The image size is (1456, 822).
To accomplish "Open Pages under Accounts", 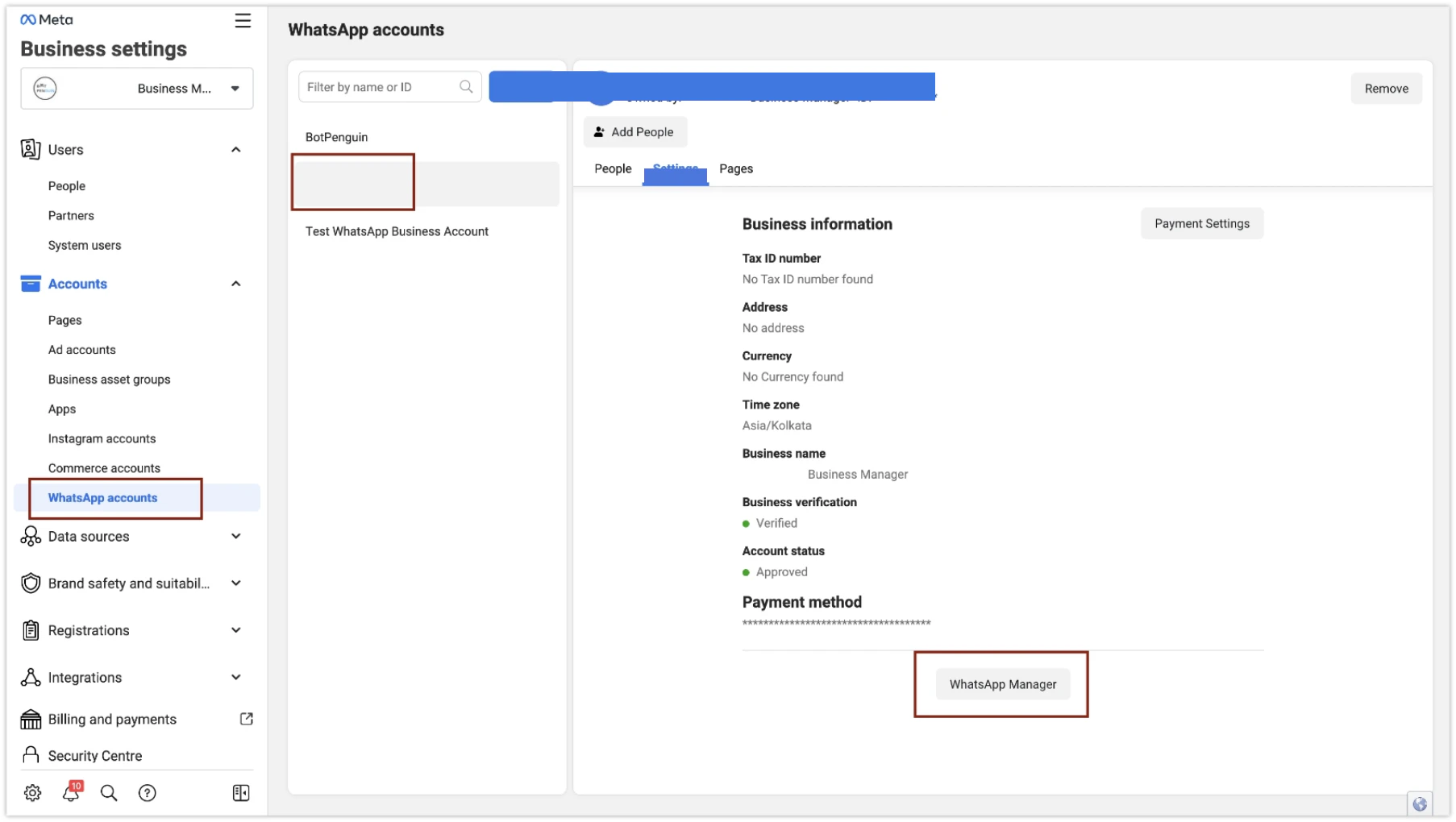I will tap(65, 321).
